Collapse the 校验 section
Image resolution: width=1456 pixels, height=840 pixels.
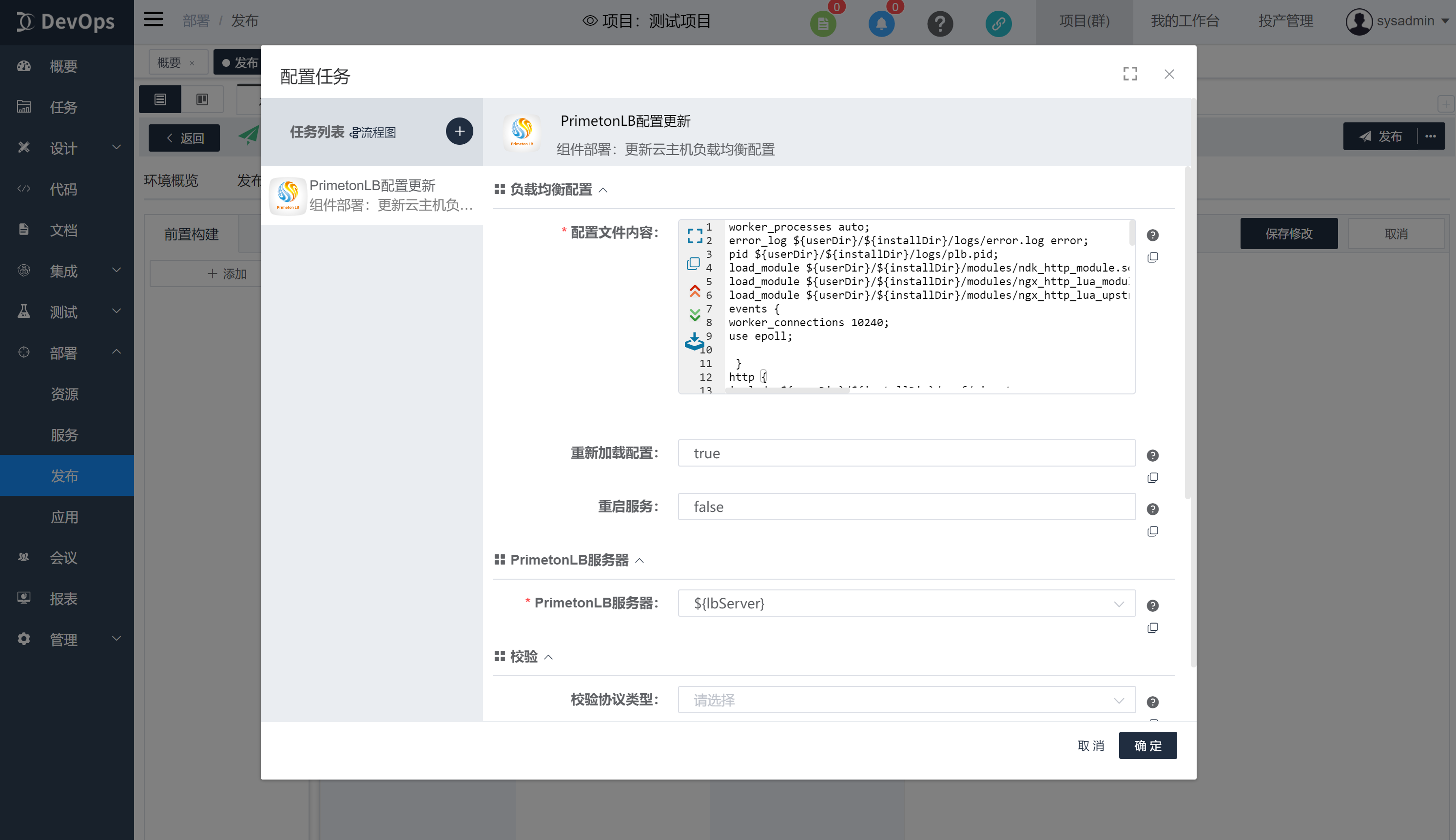[548, 657]
